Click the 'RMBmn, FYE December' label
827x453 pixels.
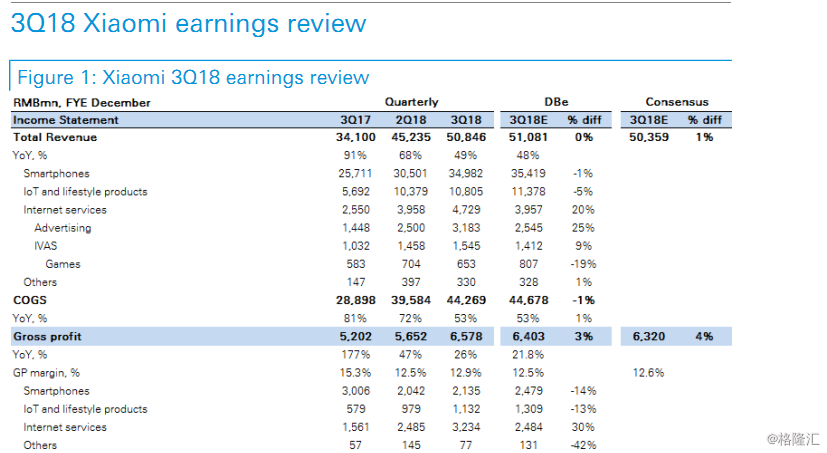(82, 103)
